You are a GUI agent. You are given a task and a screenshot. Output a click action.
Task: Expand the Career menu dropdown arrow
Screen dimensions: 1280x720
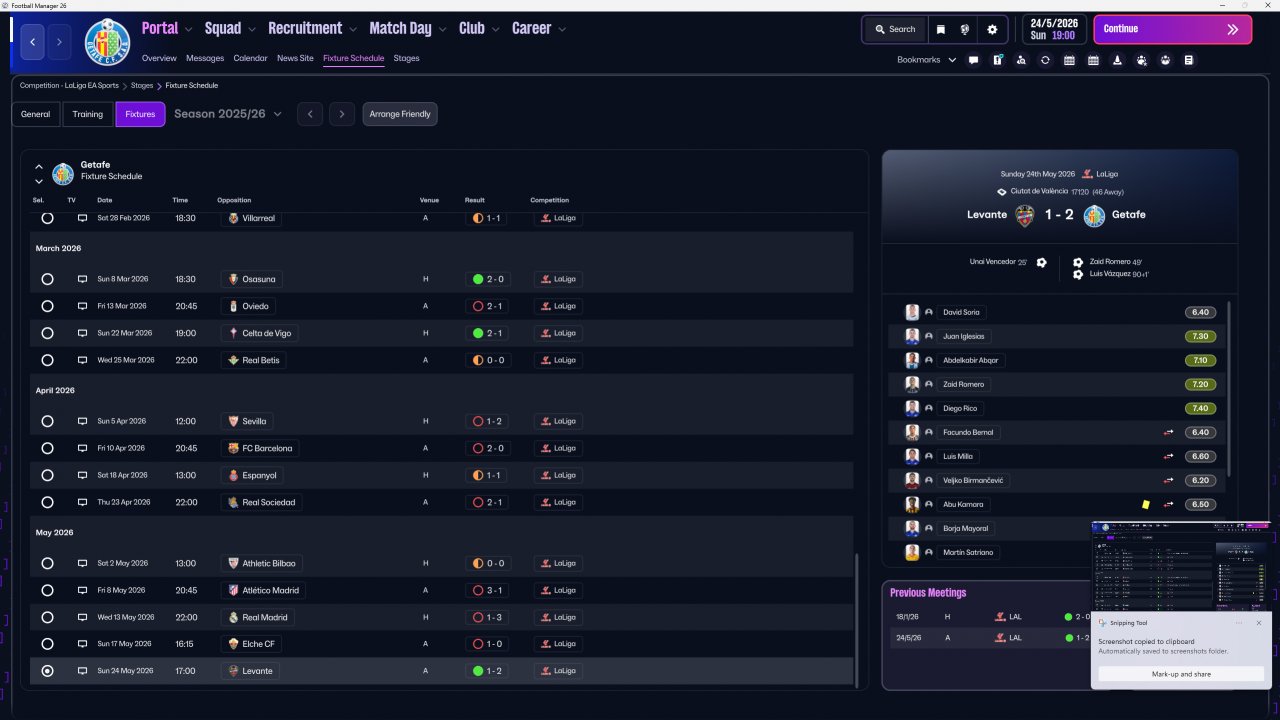[x=562, y=30]
